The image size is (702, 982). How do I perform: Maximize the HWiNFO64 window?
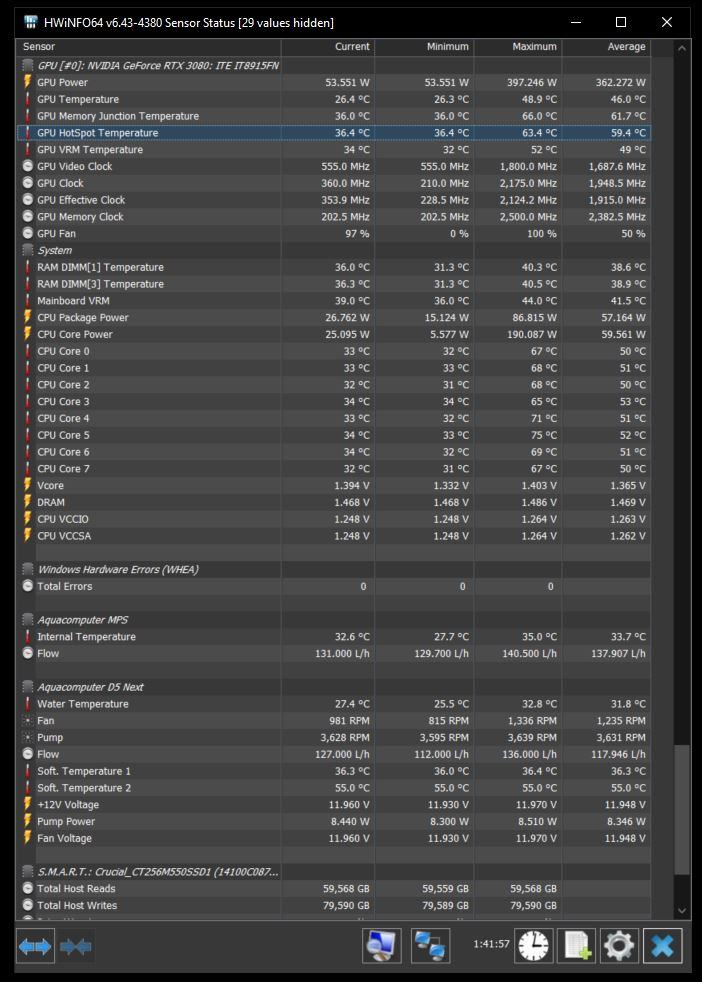click(621, 23)
